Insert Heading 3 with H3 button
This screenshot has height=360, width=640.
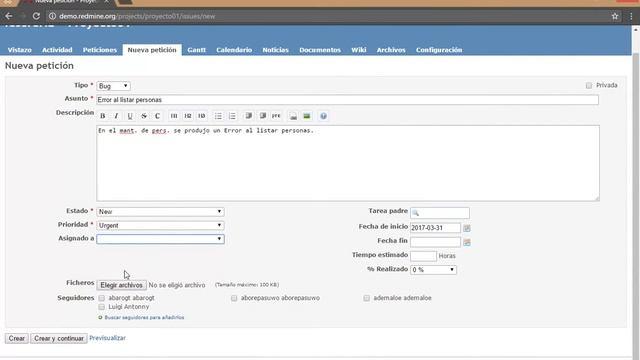[202, 116]
